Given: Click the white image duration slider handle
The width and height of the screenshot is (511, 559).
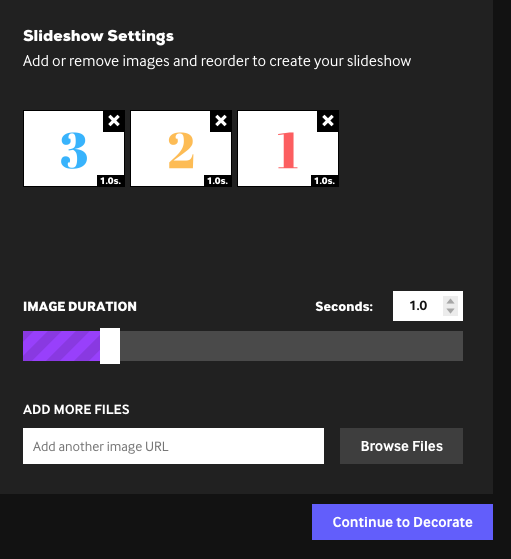Looking at the screenshot, I should pyautogui.click(x=110, y=346).
